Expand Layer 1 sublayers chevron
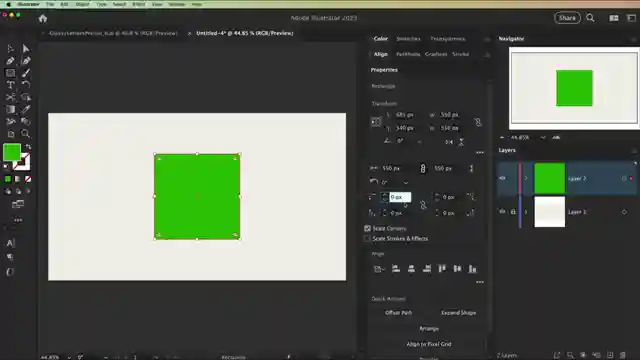Image resolution: width=640 pixels, height=360 pixels. point(526,211)
